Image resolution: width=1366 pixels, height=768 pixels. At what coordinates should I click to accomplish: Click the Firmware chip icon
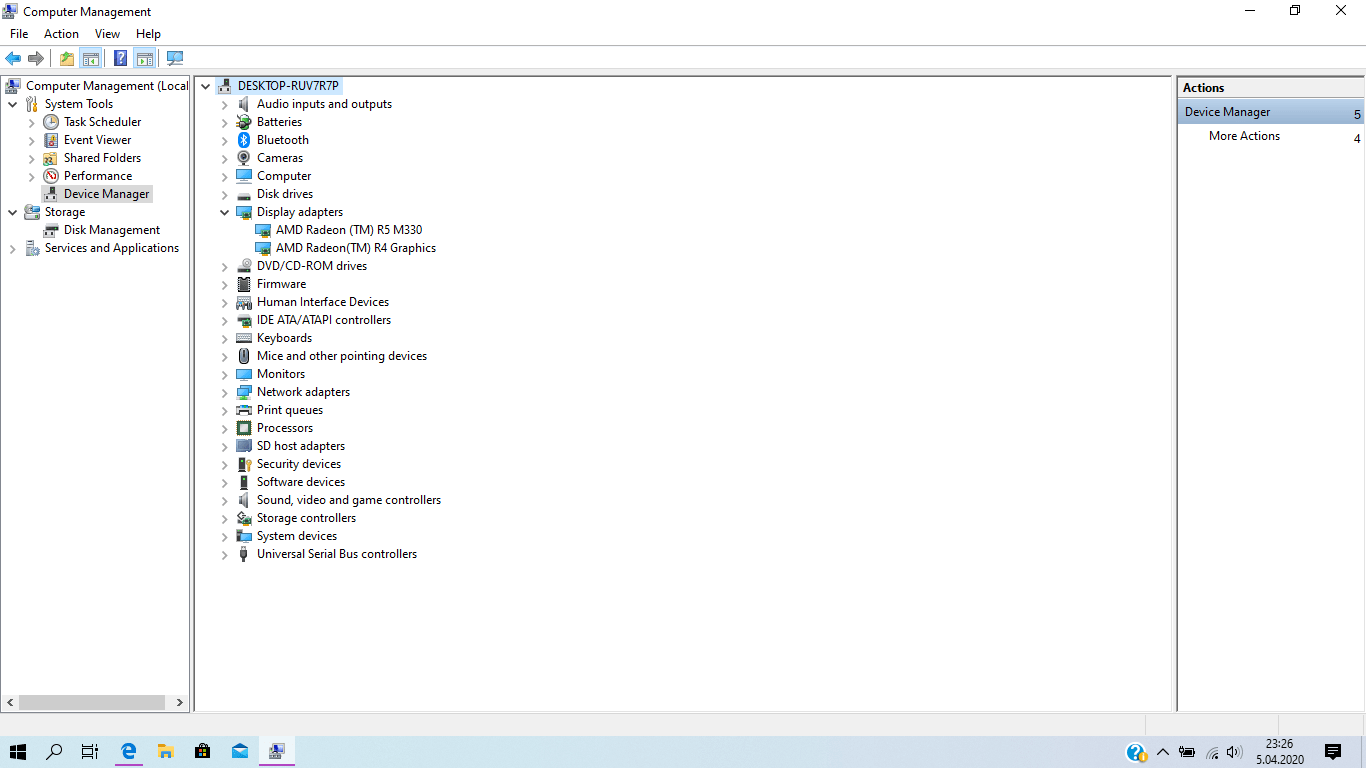[x=244, y=284]
